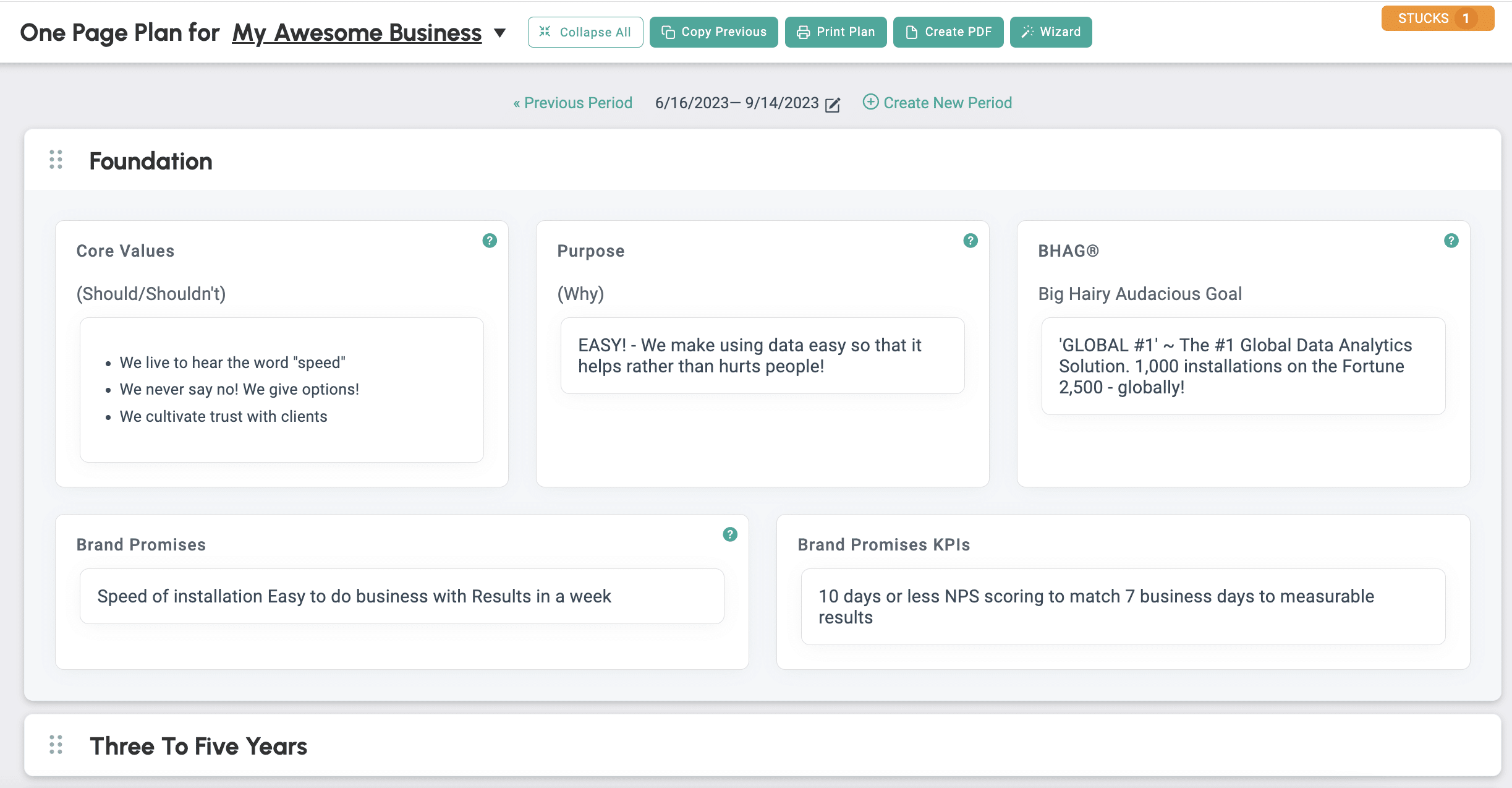Print the plan
Screen dimensions: 1512x788
coord(835,32)
